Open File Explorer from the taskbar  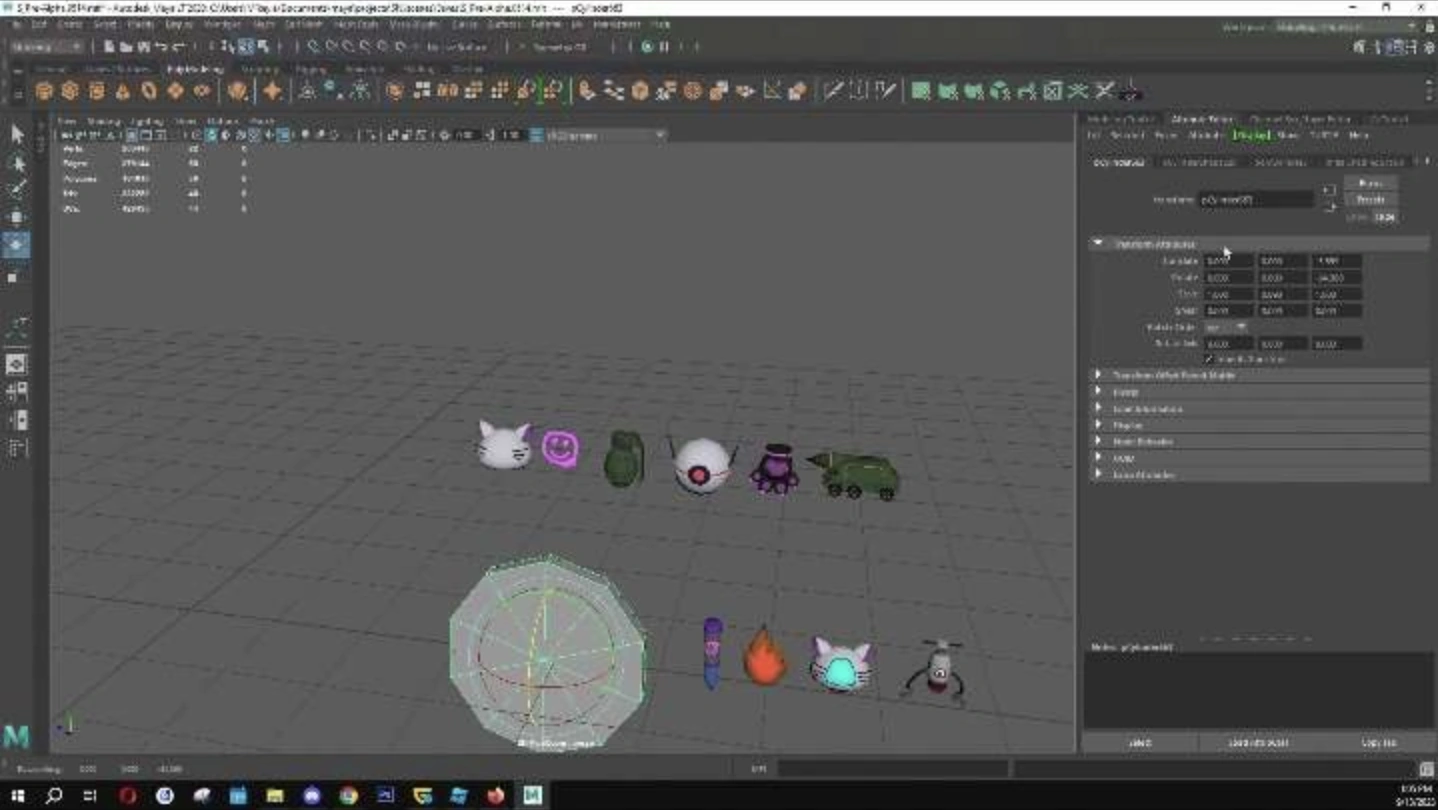[x=275, y=795]
